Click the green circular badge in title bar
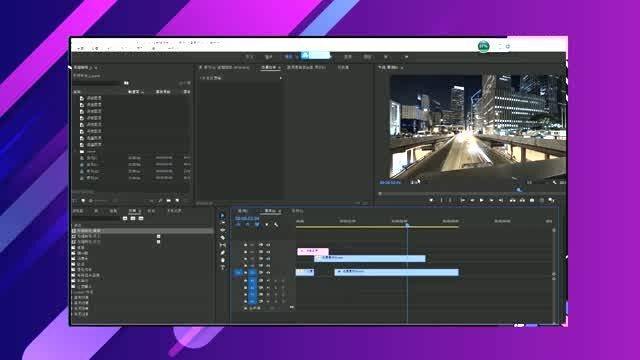The image size is (640, 360). click(x=484, y=46)
